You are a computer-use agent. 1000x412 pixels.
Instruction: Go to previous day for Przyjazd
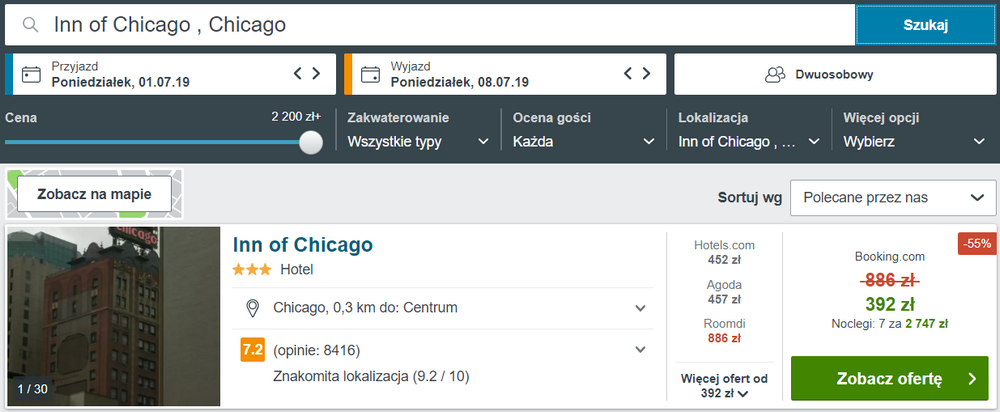(x=297, y=73)
